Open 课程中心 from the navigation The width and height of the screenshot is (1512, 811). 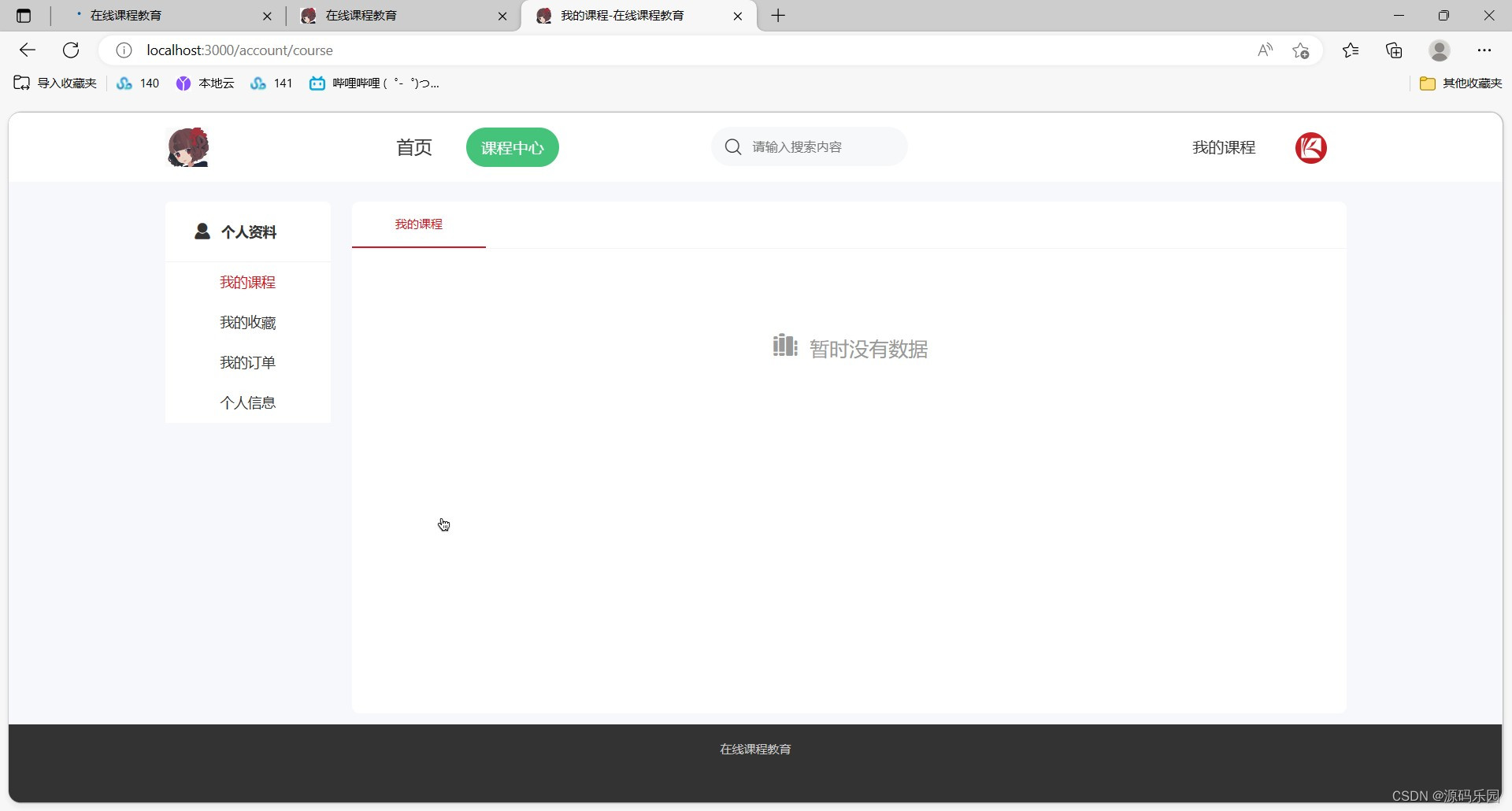tap(512, 147)
